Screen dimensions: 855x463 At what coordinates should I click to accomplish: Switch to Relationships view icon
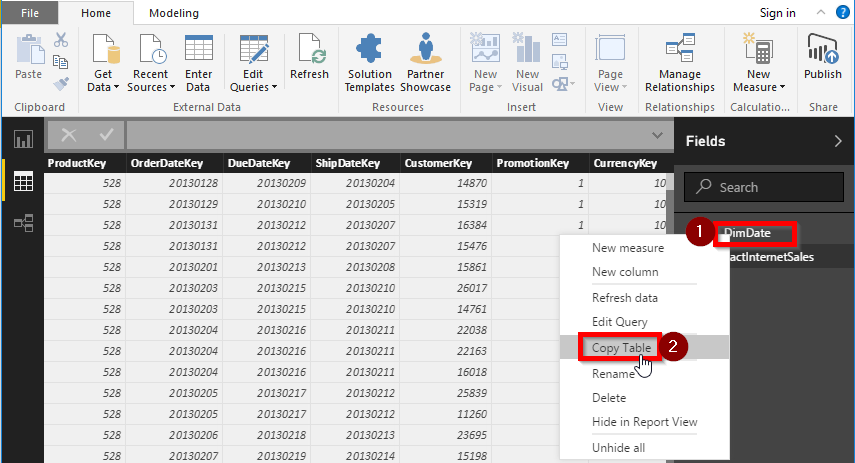pyautogui.click(x=23, y=223)
